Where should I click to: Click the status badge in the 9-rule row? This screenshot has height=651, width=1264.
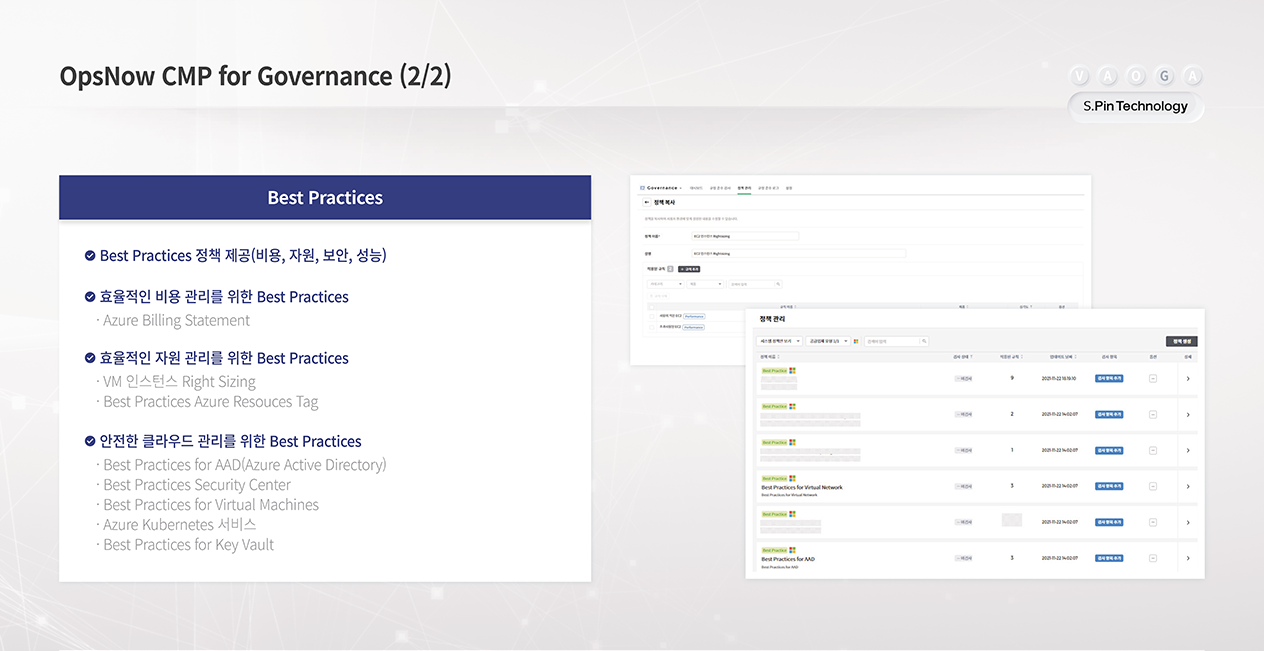point(963,378)
